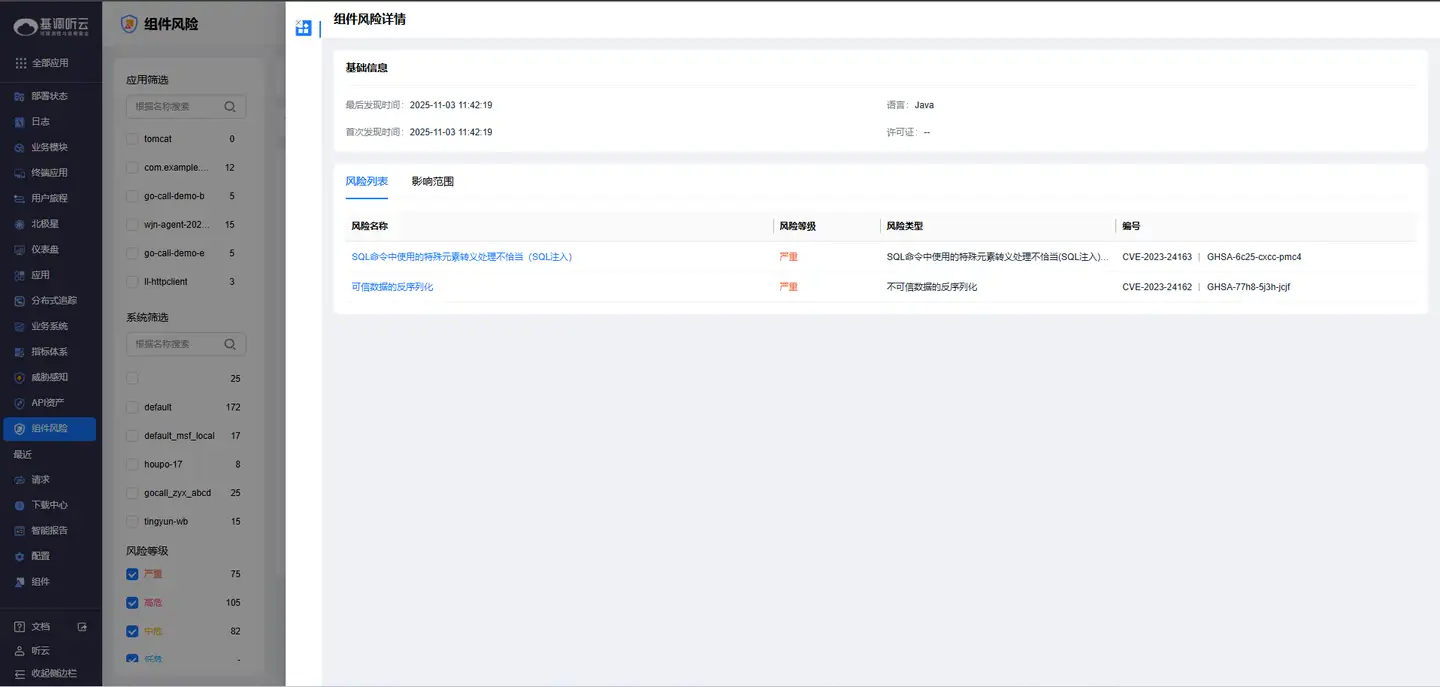Collapse the sidebar using 收起侧边栏

coord(44,672)
